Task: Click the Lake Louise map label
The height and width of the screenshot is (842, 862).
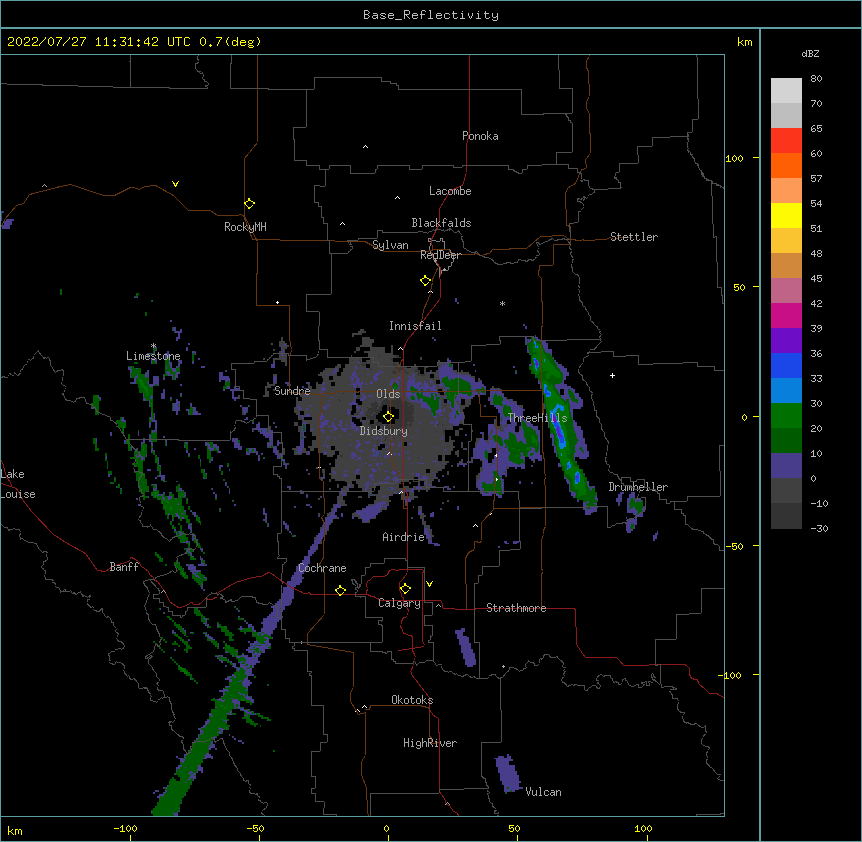Action: click(x=18, y=484)
